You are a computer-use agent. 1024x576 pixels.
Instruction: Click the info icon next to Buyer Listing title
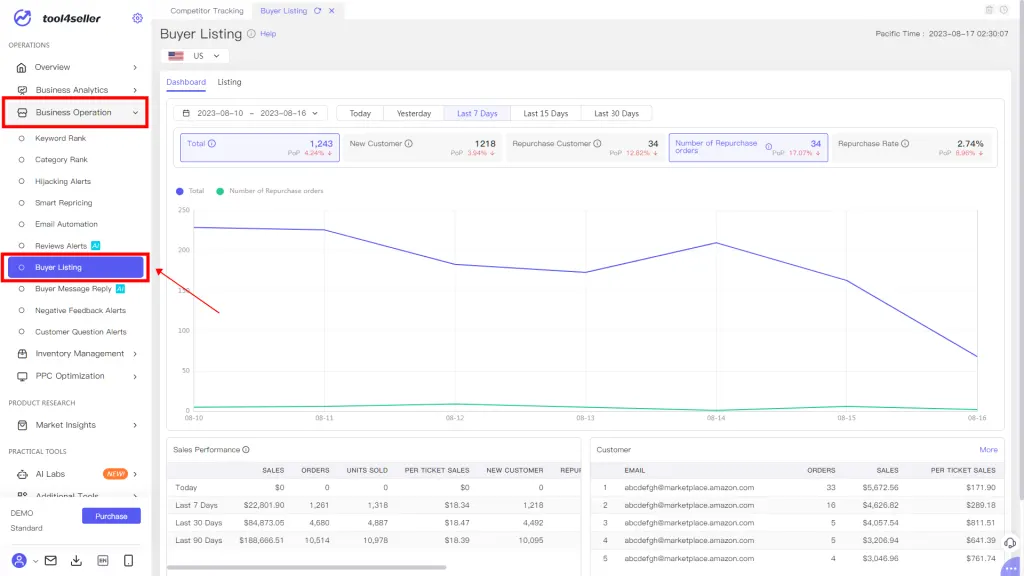coord(251,34)
